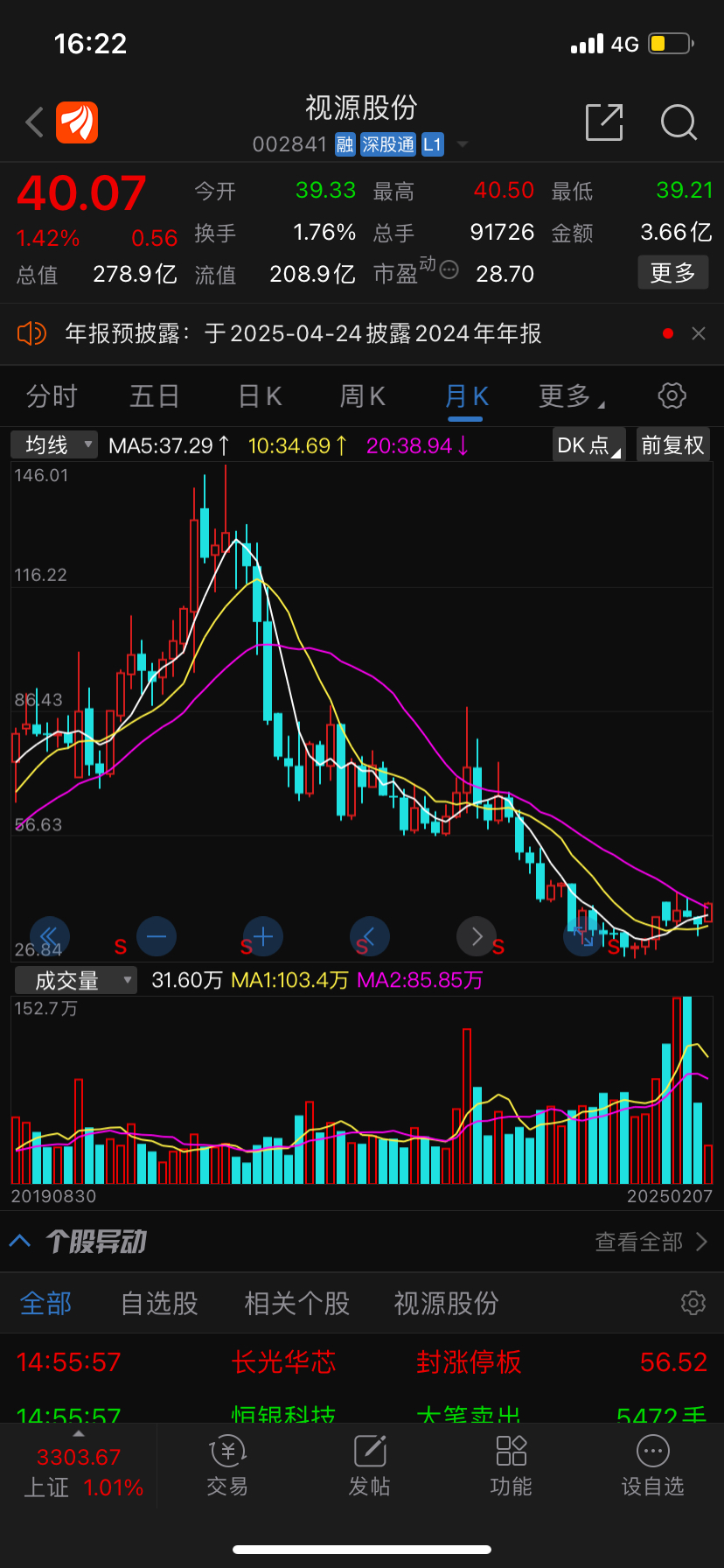Tap the chart zoom-out minus button
724x1568 pixels.
pyautogui.click(x=157, y=937)
